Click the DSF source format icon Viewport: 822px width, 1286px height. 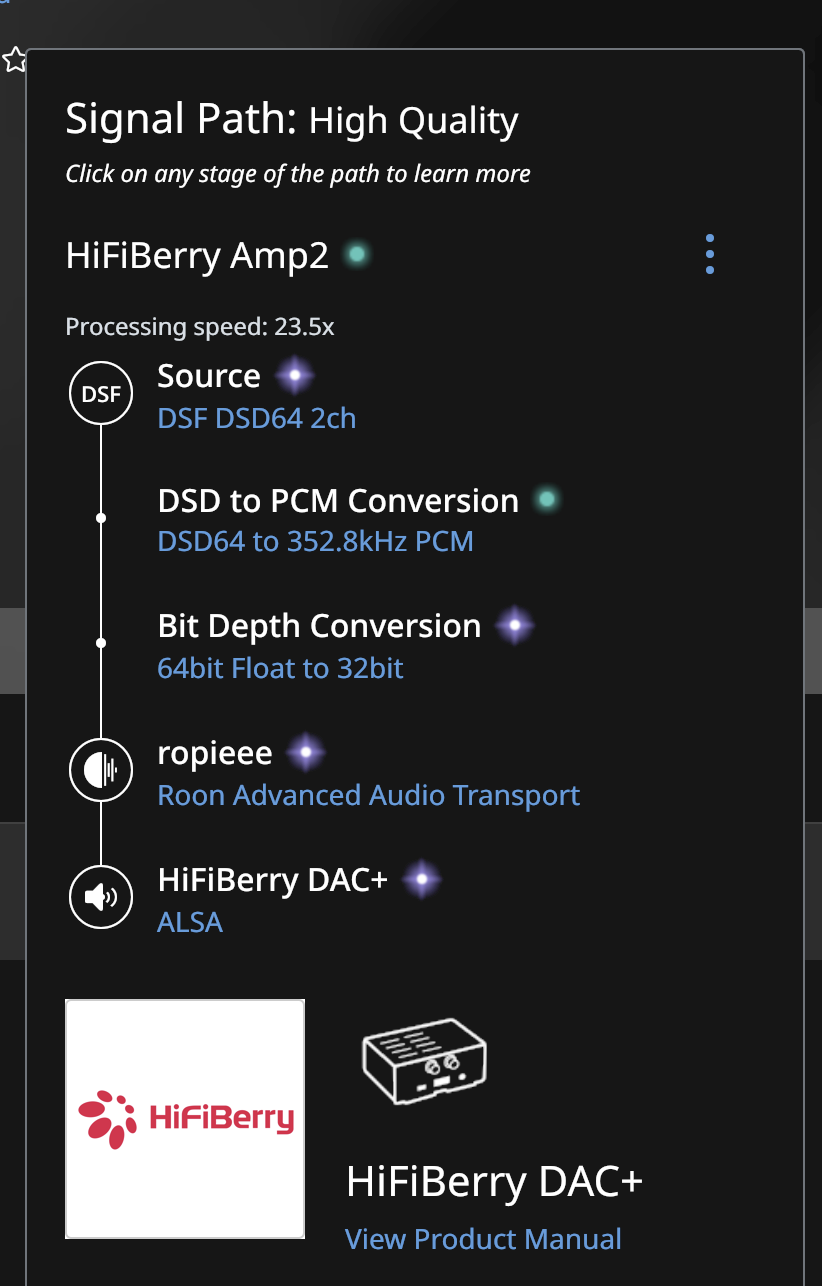(x=101, y=394)
